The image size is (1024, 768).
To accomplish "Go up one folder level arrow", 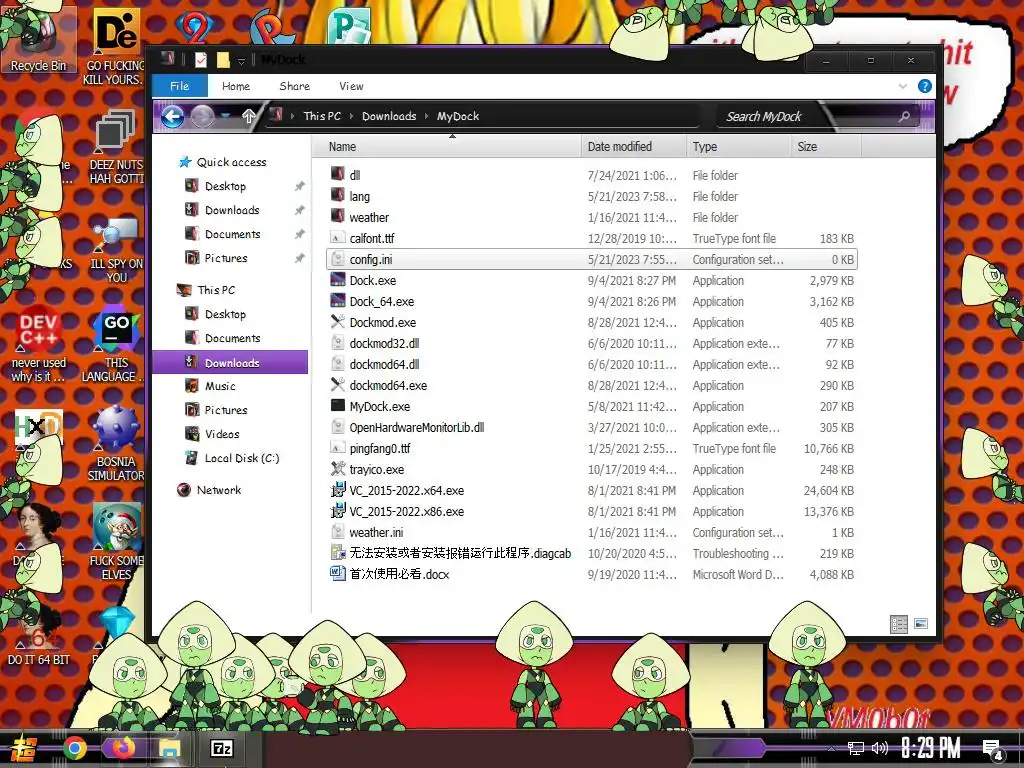I will pyautogui.click(x=248, y=117).
